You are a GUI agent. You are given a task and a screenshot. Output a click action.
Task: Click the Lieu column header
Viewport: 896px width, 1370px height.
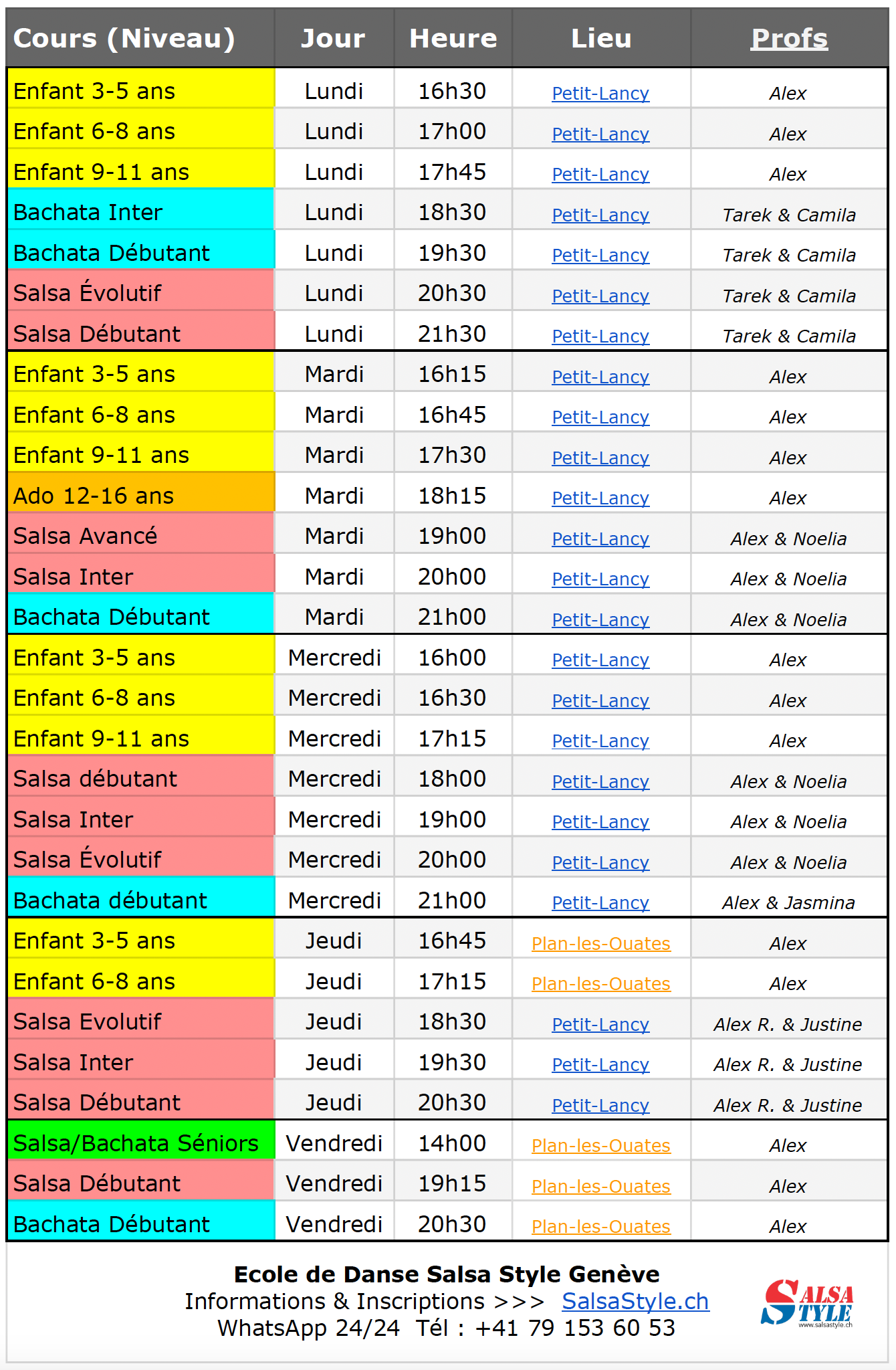(601, 38)
